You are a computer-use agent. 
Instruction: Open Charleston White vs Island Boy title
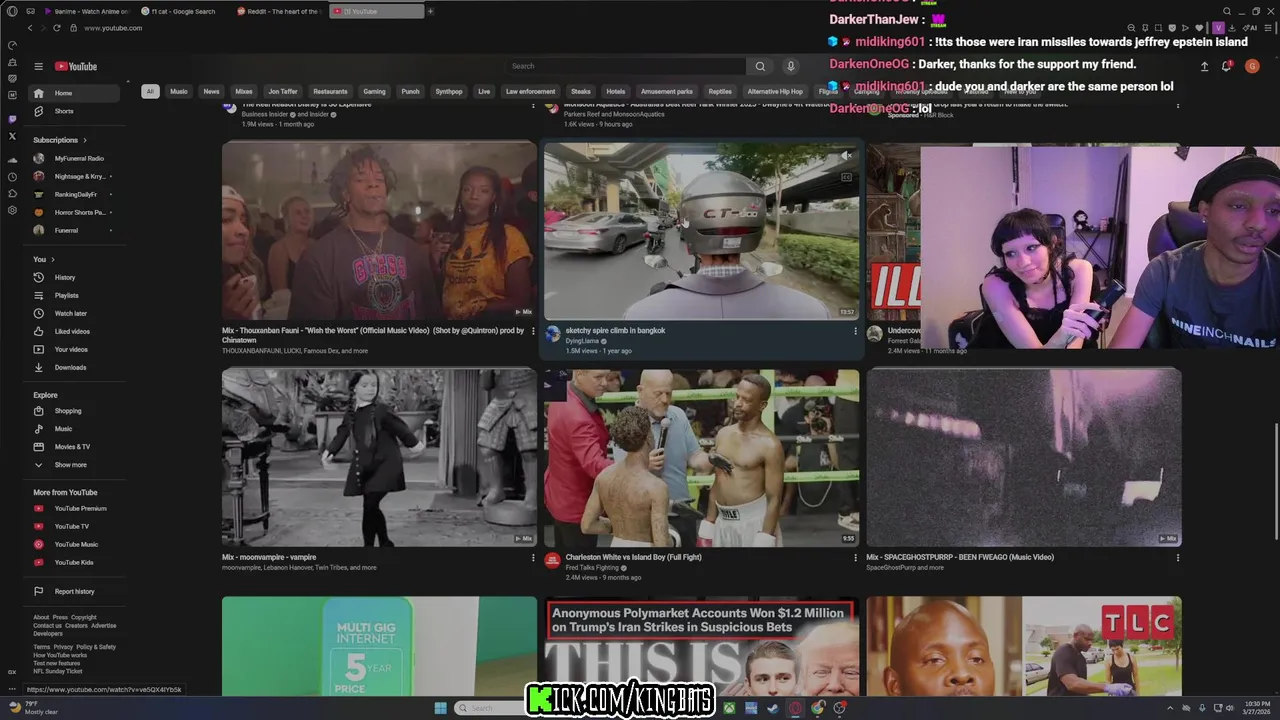pos(634,557)
